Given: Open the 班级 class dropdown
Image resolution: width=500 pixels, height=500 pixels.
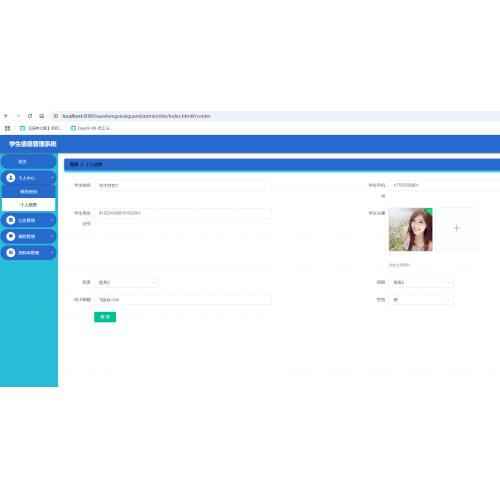Looking at the screenshot, I should tap(421, 282).
